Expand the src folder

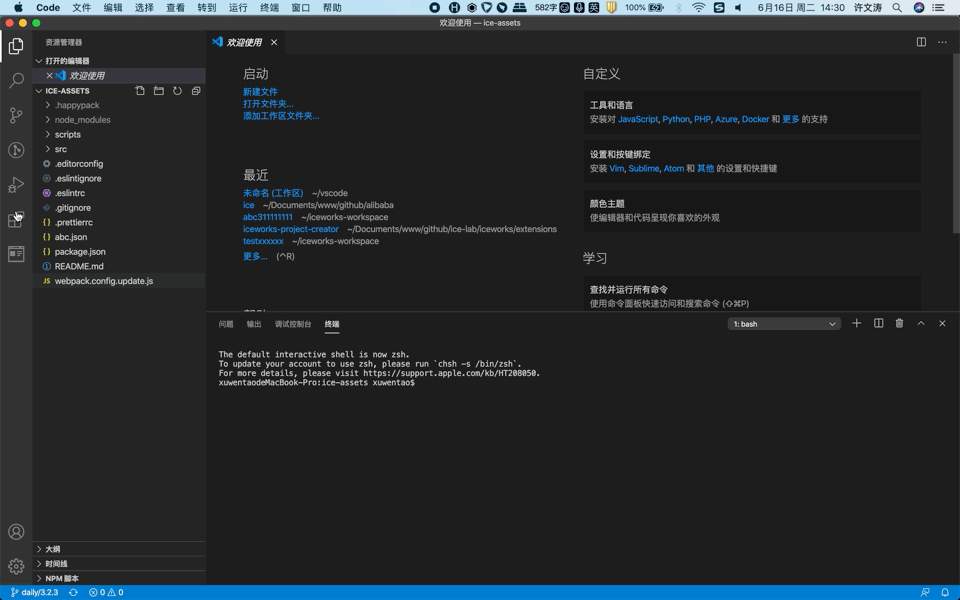[119, 149]
